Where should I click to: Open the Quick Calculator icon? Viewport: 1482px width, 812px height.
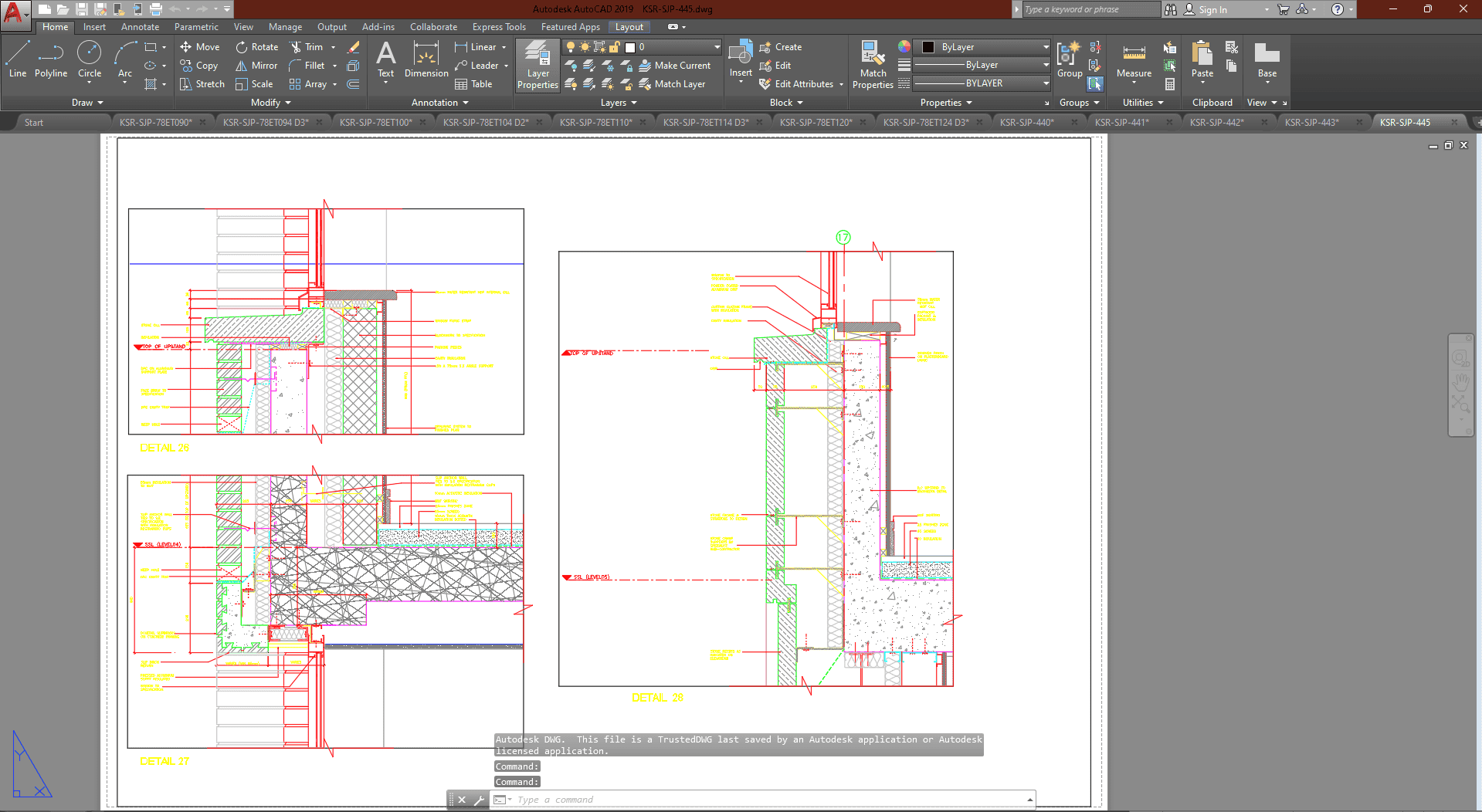coord(1170,84)
